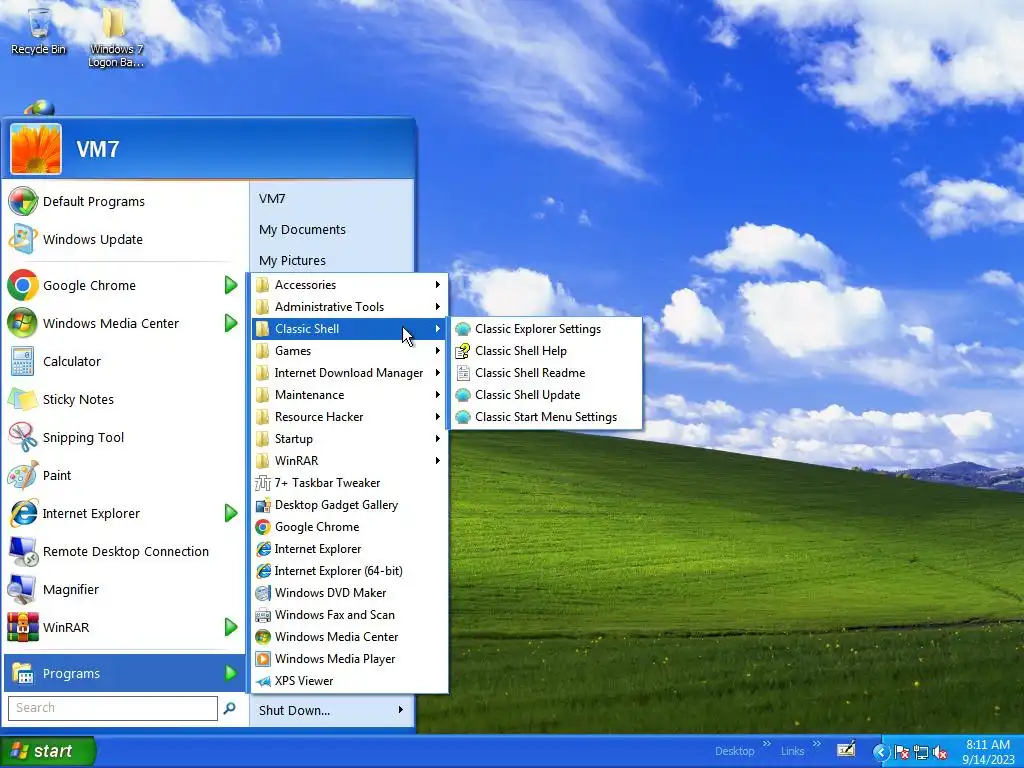This screenshot has height=768, width=1024.
Task: Click the VM7 user picture flower
Action: click(x=36, y=149)
